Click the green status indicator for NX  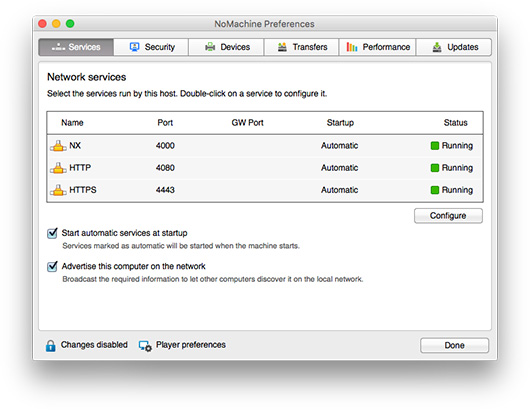[435, 146]
